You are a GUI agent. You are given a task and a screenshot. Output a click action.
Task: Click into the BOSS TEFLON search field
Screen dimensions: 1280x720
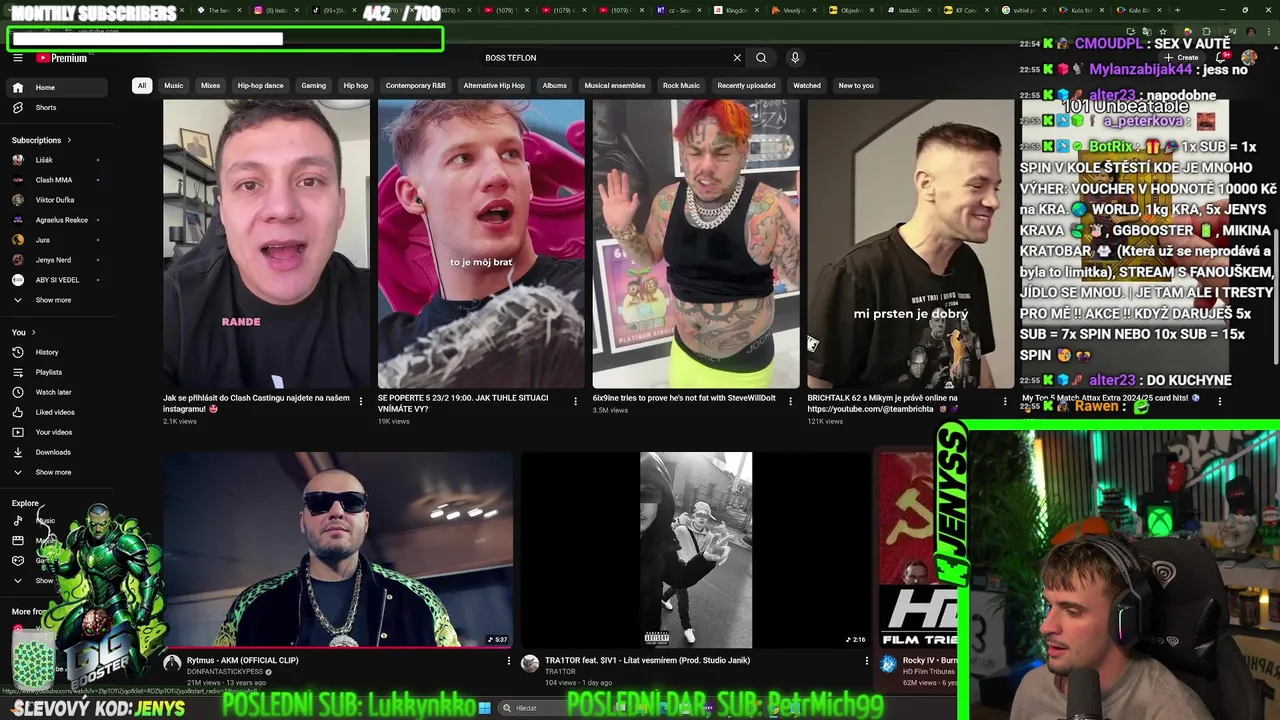tap(605, 58)
